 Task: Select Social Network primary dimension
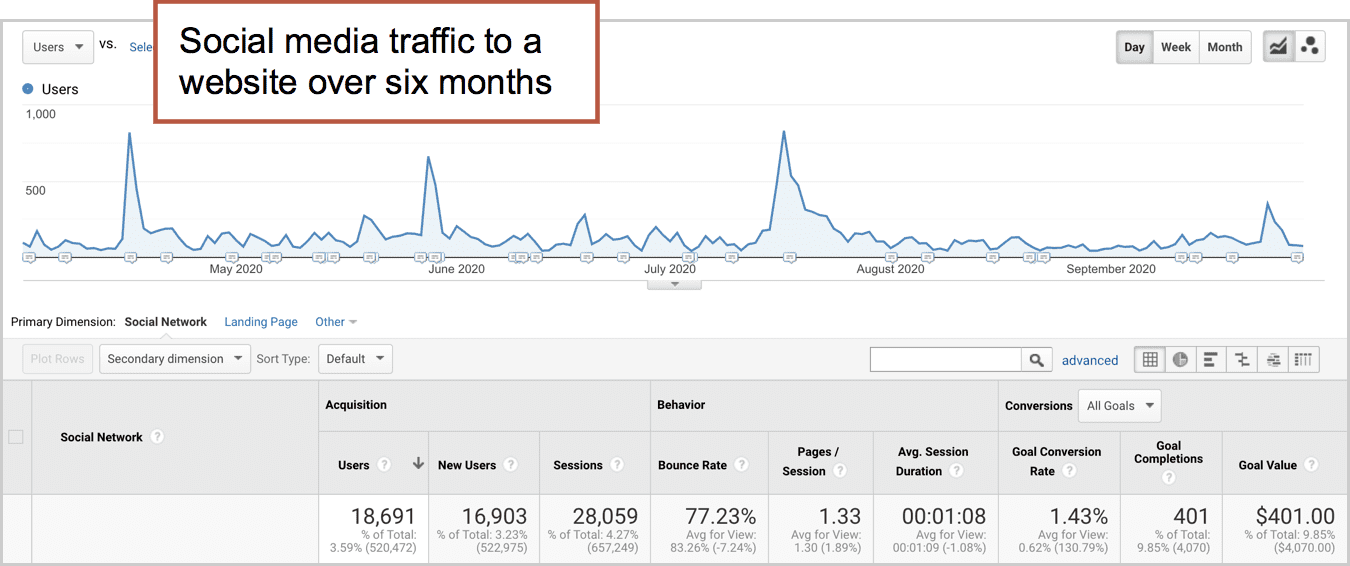pyautogui.click(x=166, y=322)
